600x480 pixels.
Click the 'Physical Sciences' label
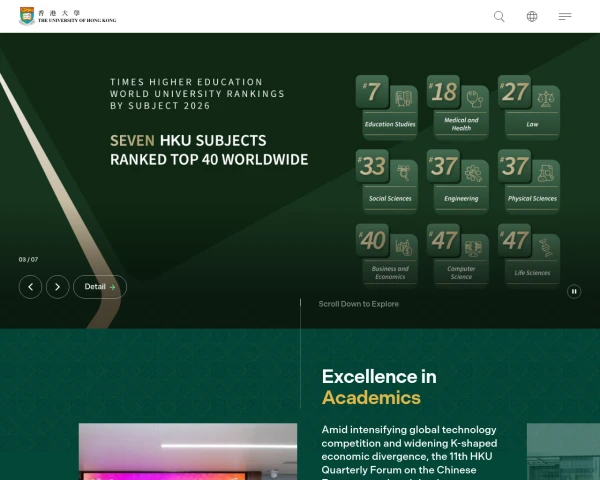(x=532, y=198)
